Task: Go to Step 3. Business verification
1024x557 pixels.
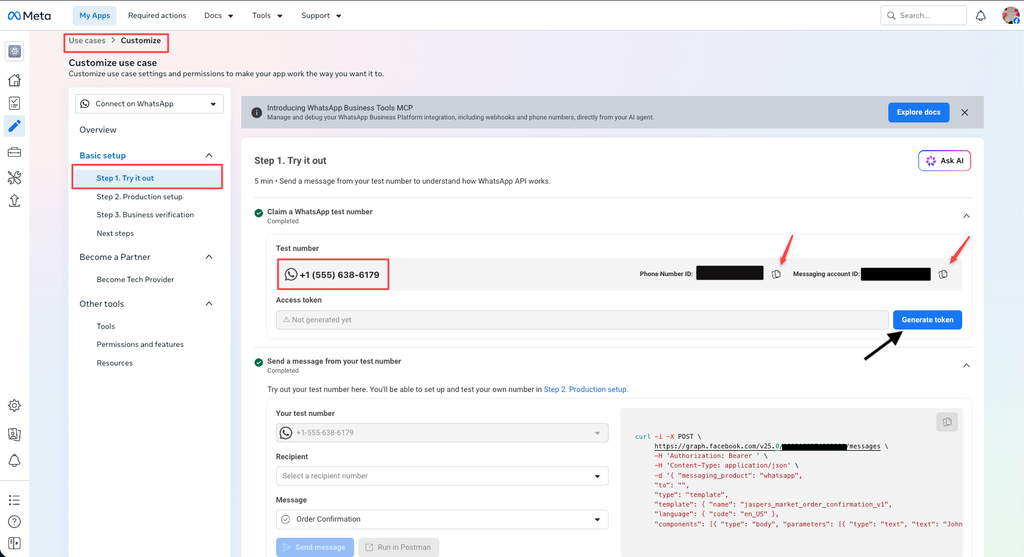Action: point(145,215)
